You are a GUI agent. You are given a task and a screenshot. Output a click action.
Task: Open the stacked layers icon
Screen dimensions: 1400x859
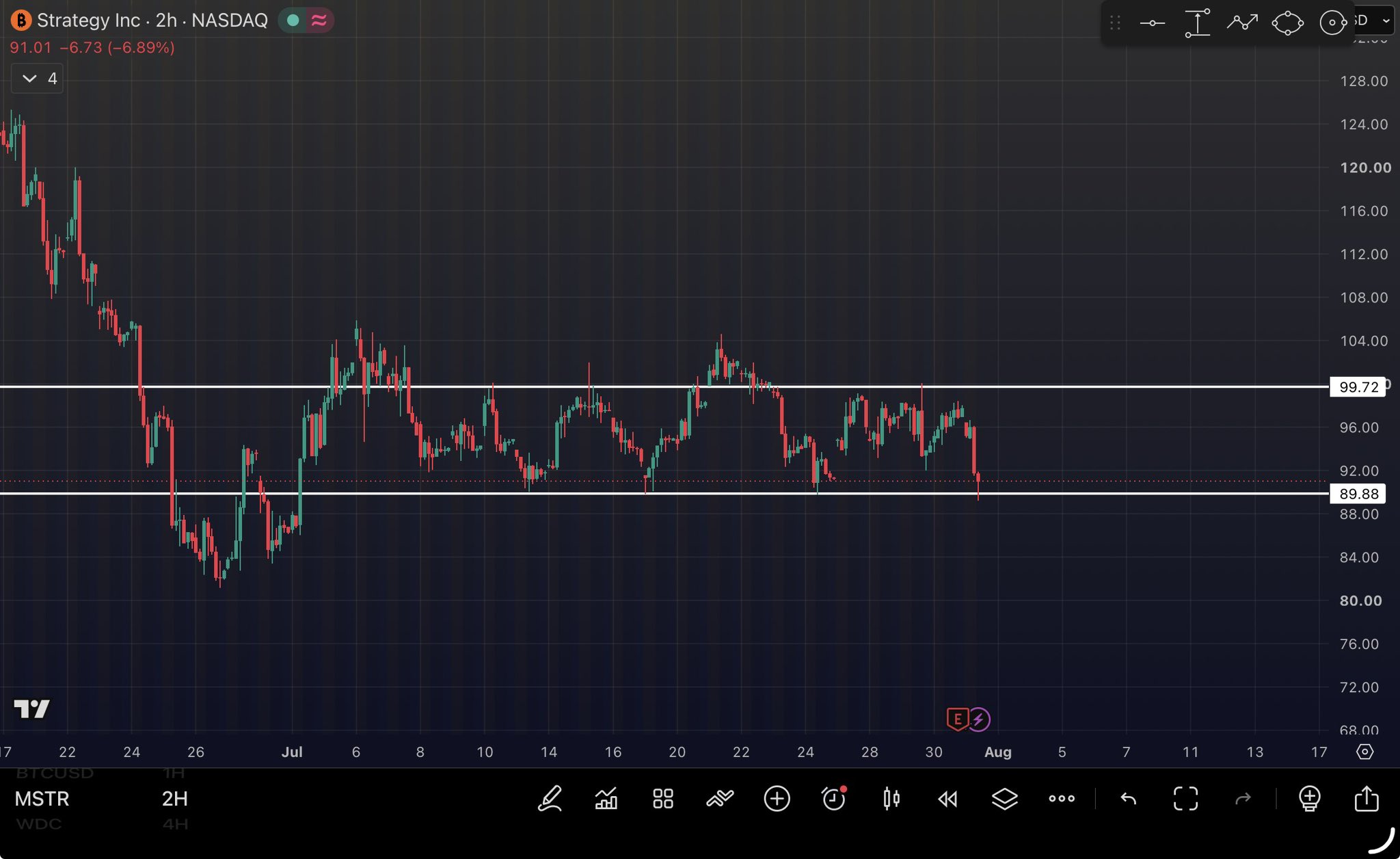[1004, 798]
